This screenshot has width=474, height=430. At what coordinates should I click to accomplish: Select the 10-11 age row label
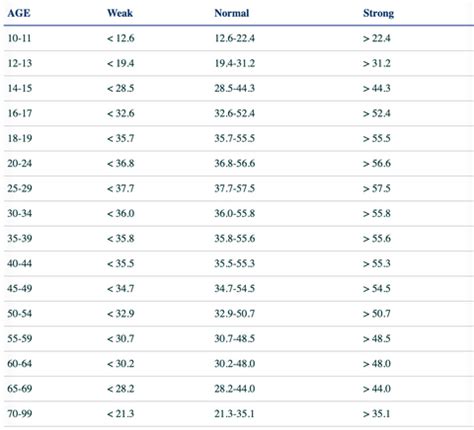[x=19, y=38]
